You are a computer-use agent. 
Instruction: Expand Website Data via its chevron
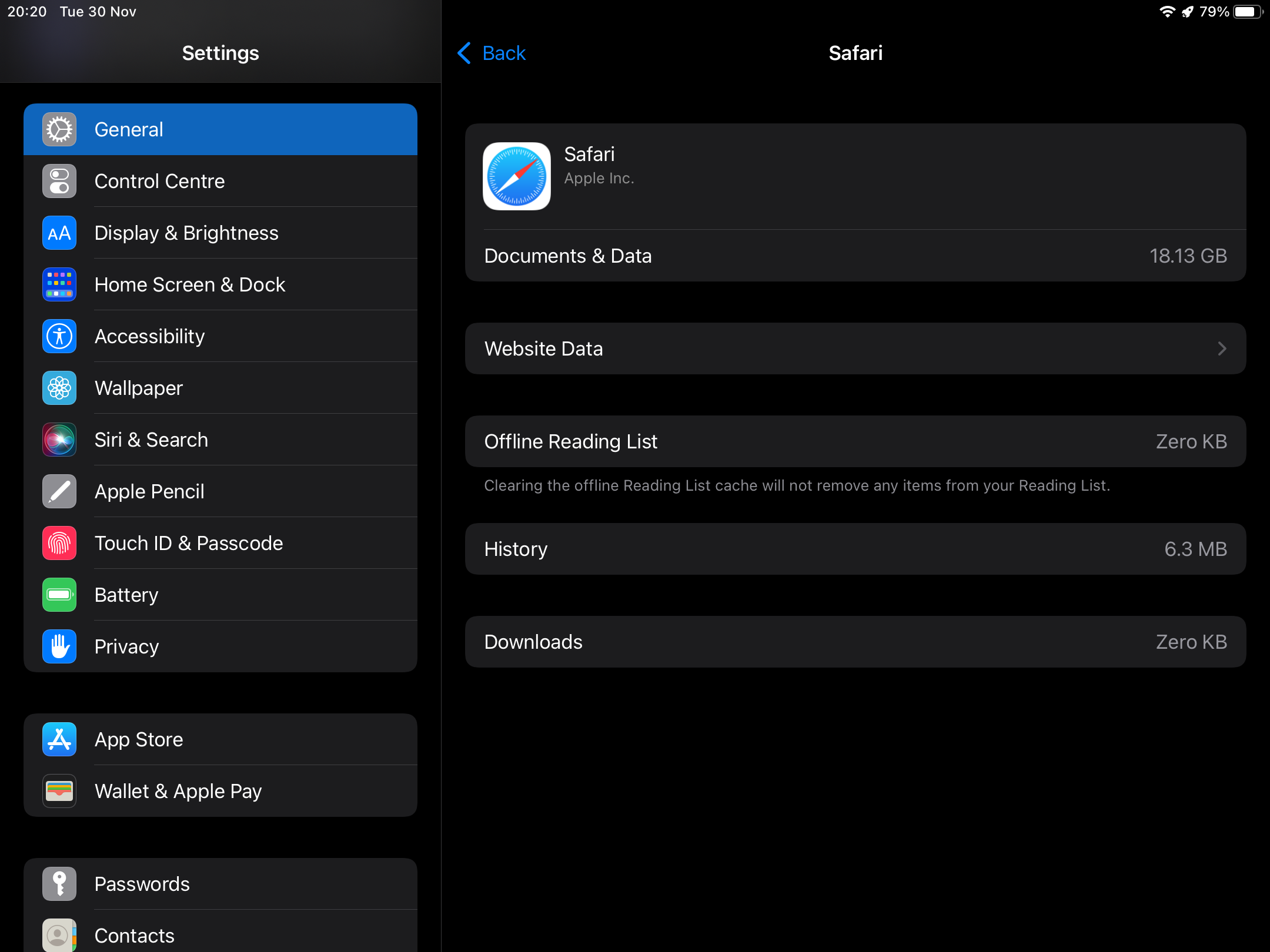click(x=1222, y=348)
